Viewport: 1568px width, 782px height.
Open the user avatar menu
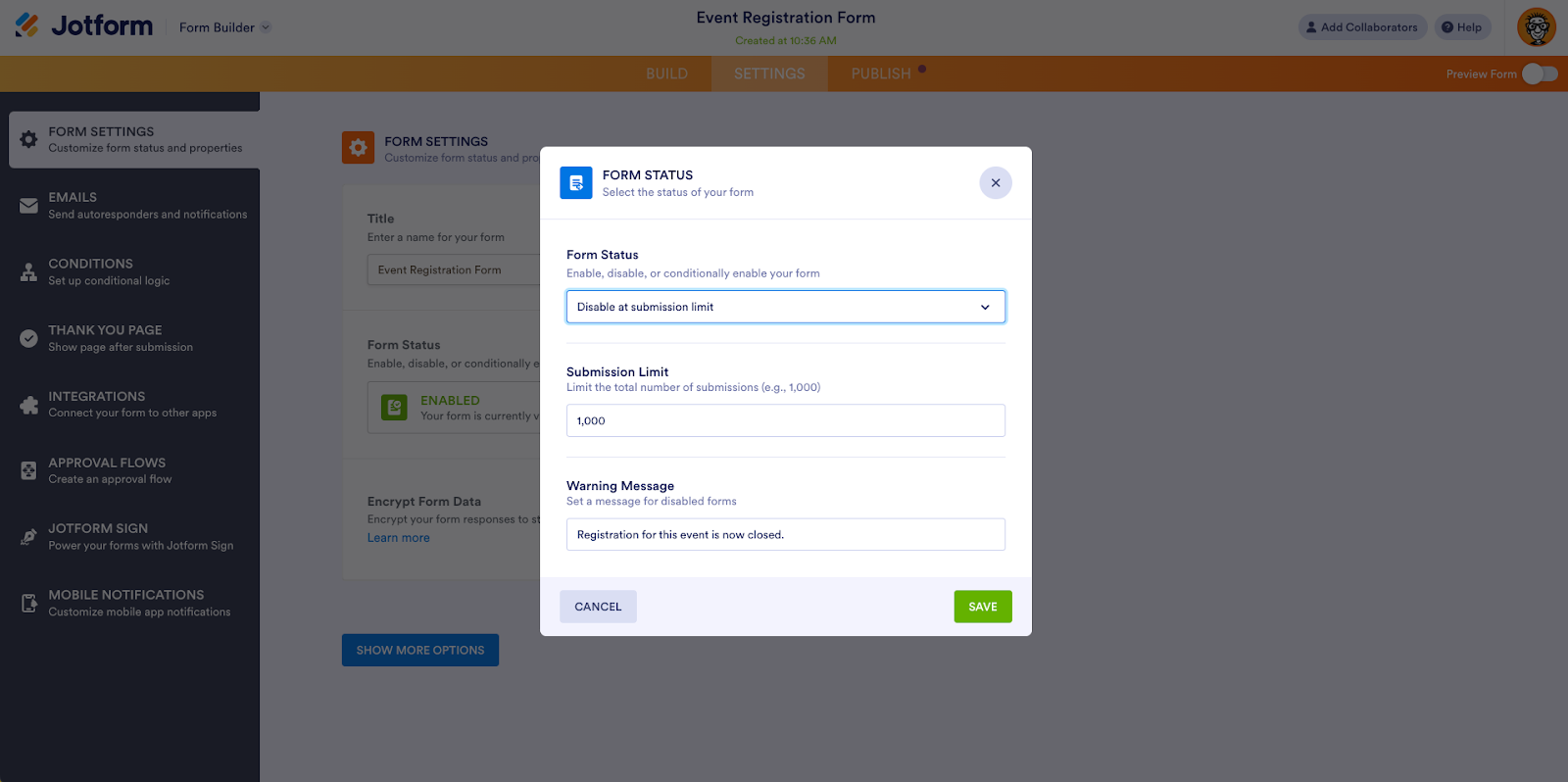click(1537, 27)
